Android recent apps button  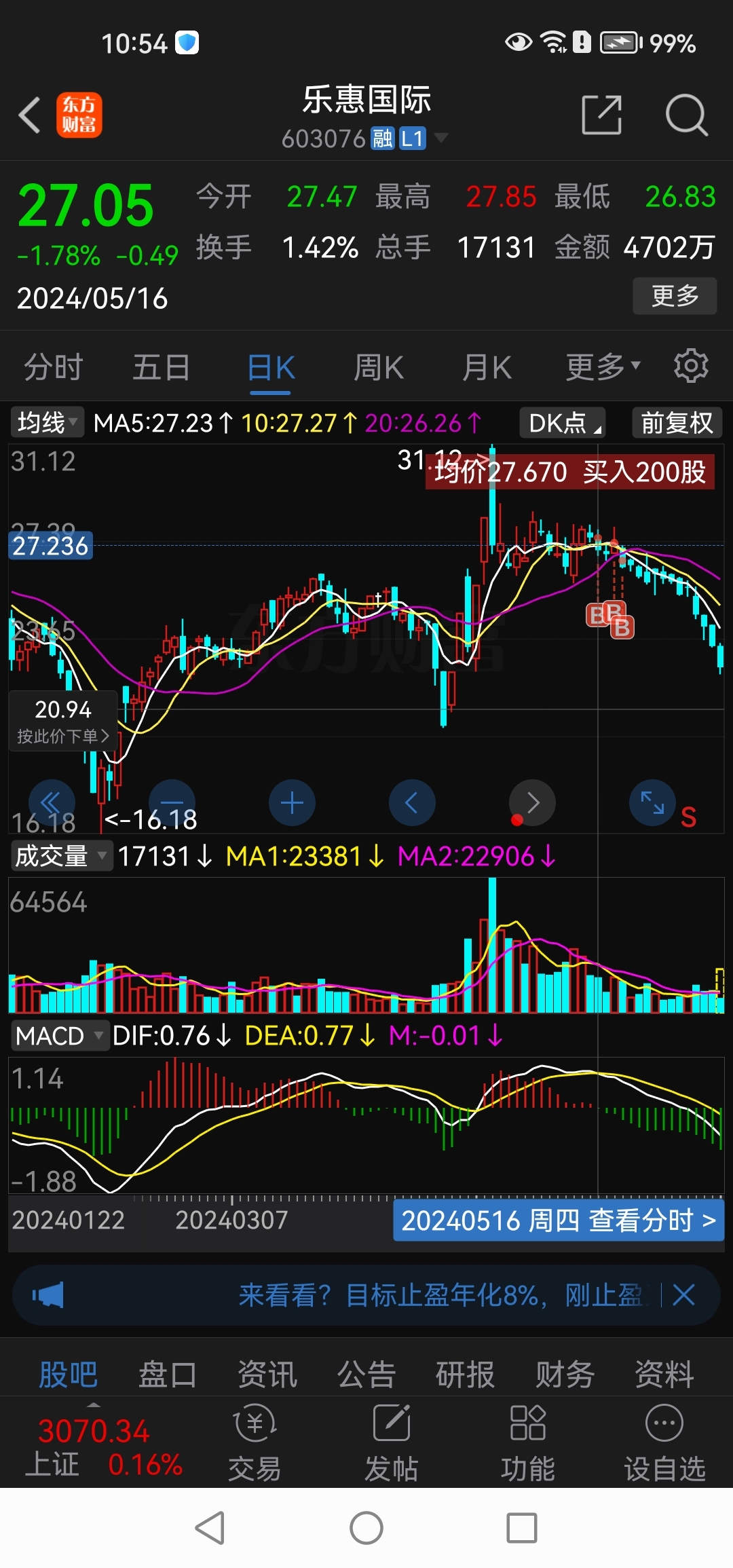click(x=522, y=1528)
